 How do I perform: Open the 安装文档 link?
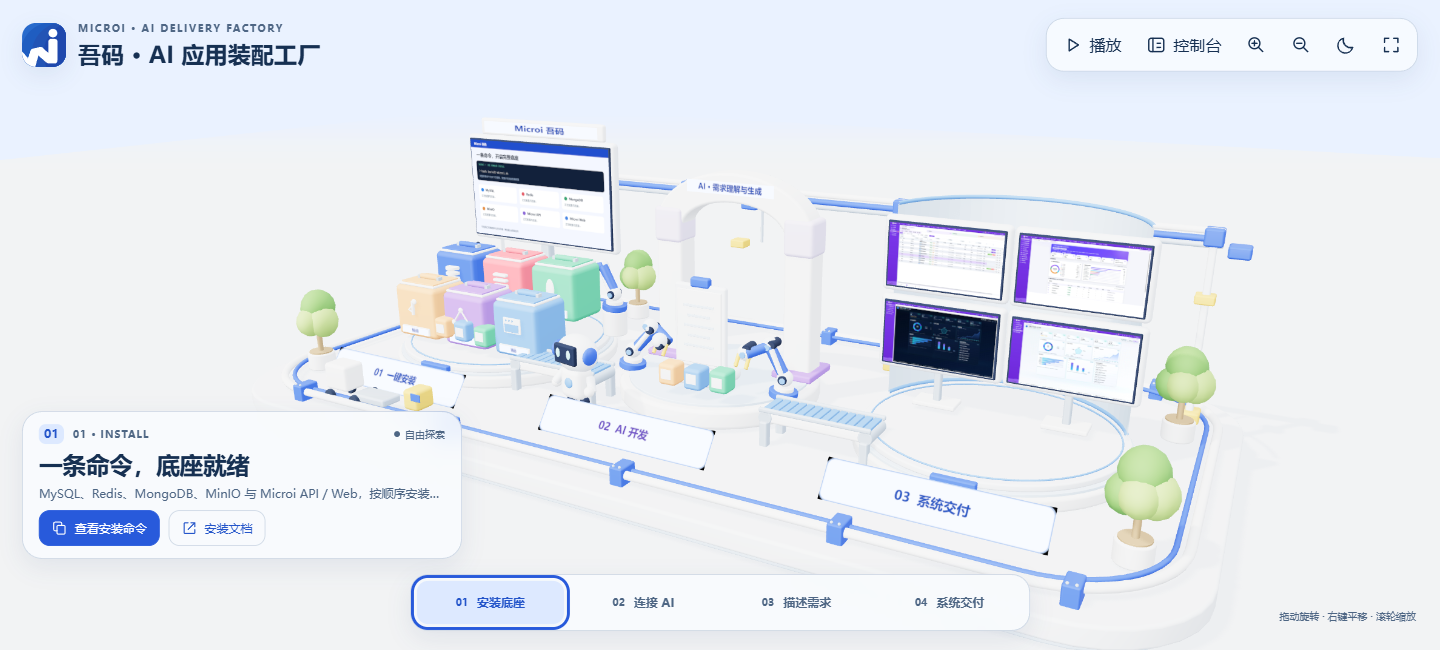(x=217, y=528)
